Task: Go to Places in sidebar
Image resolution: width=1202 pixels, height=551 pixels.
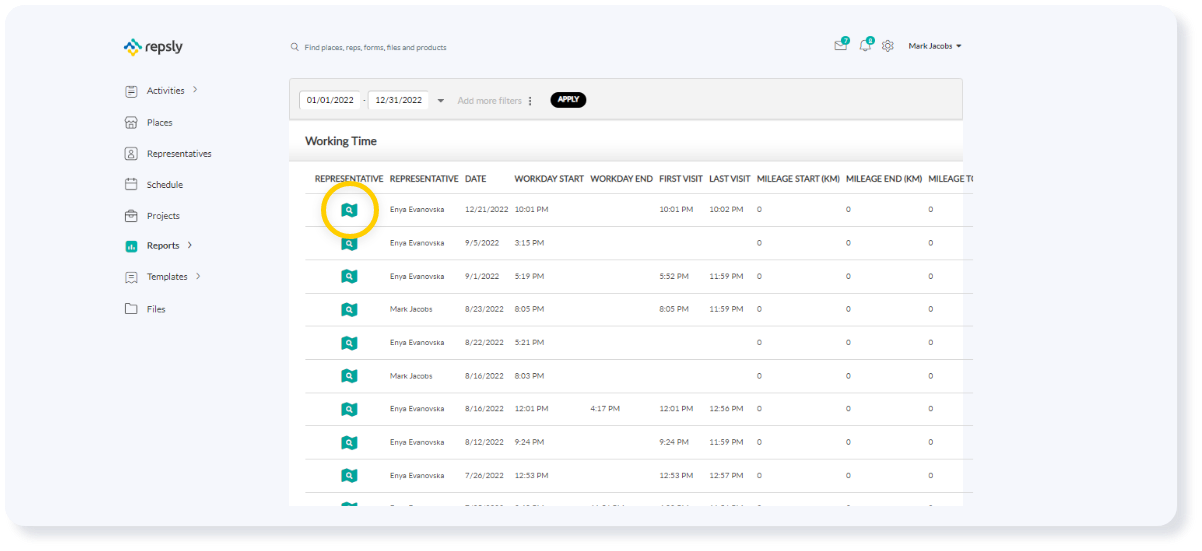Action: (x=159, y=123)
